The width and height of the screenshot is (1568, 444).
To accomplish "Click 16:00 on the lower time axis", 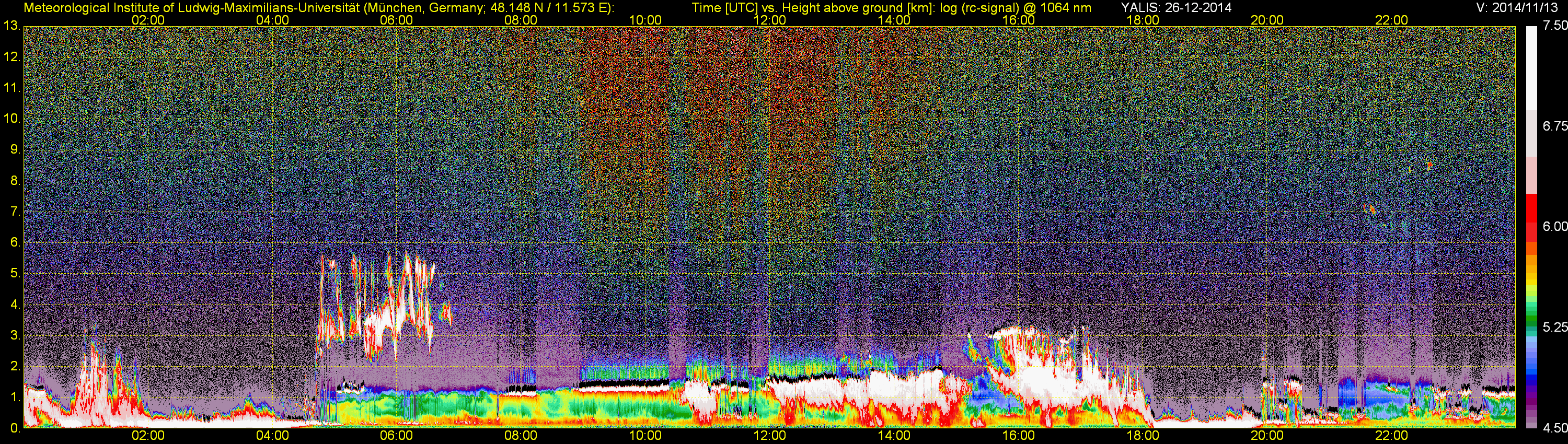I will click(1018, 436).
